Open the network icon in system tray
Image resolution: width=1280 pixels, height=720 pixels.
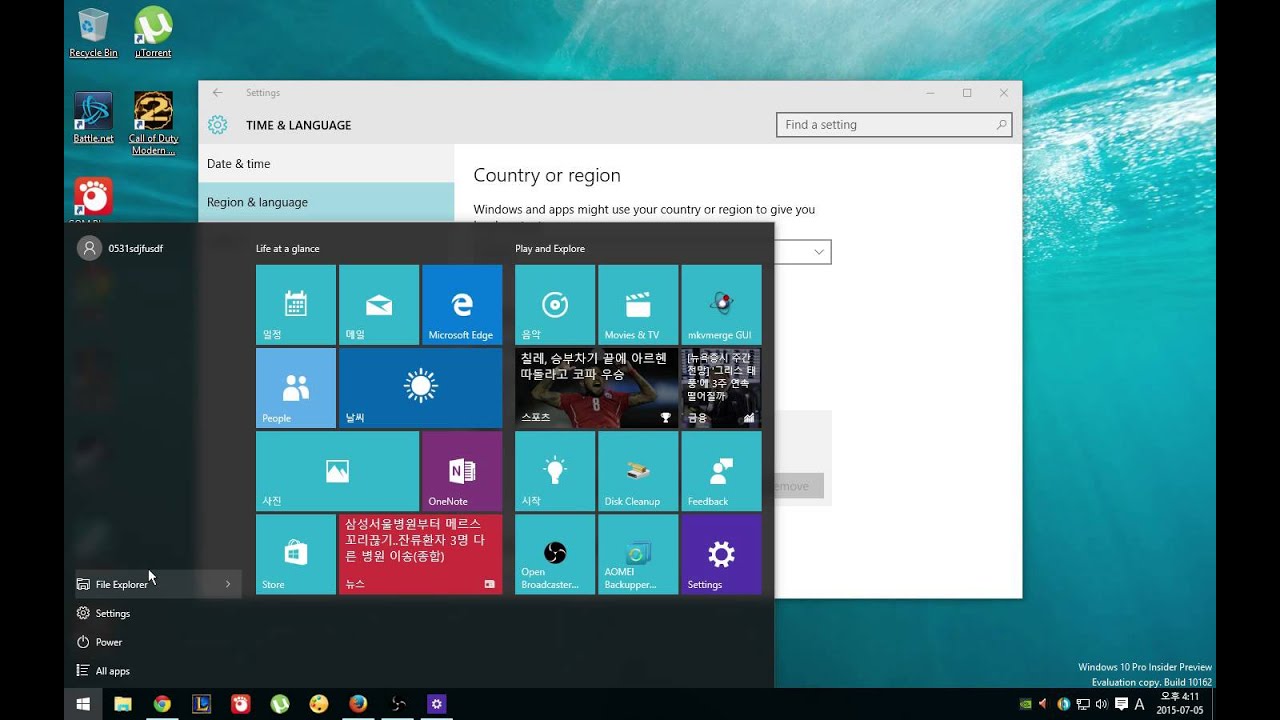coord(1082,704)
